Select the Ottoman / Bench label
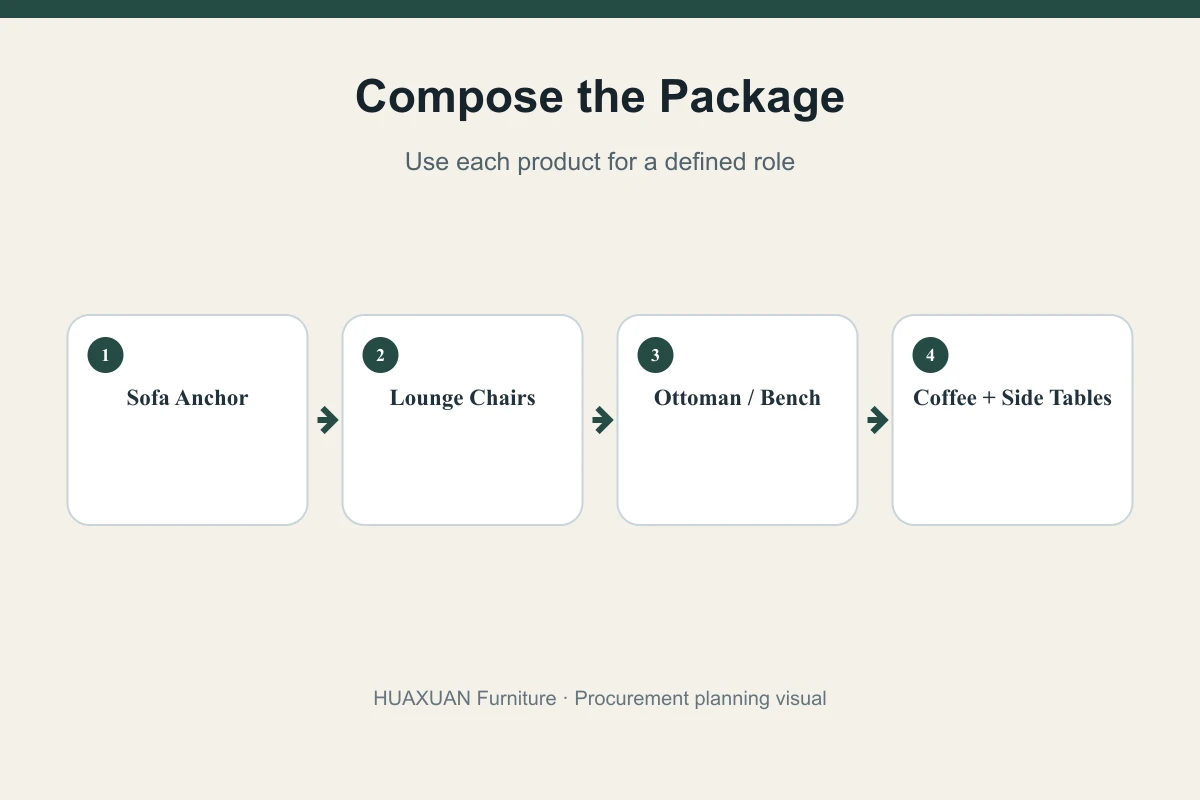This screenshot has height=800, width=1200. pos(737,398)
